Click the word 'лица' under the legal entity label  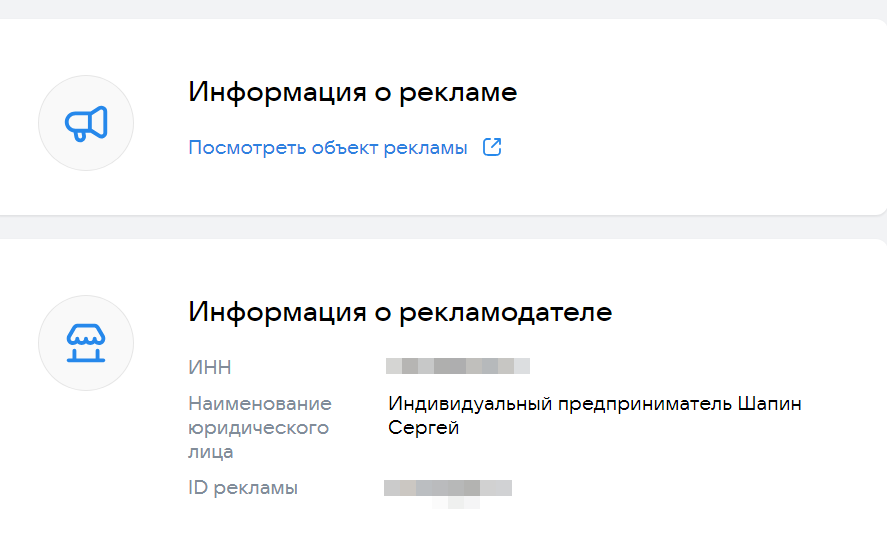211,452
